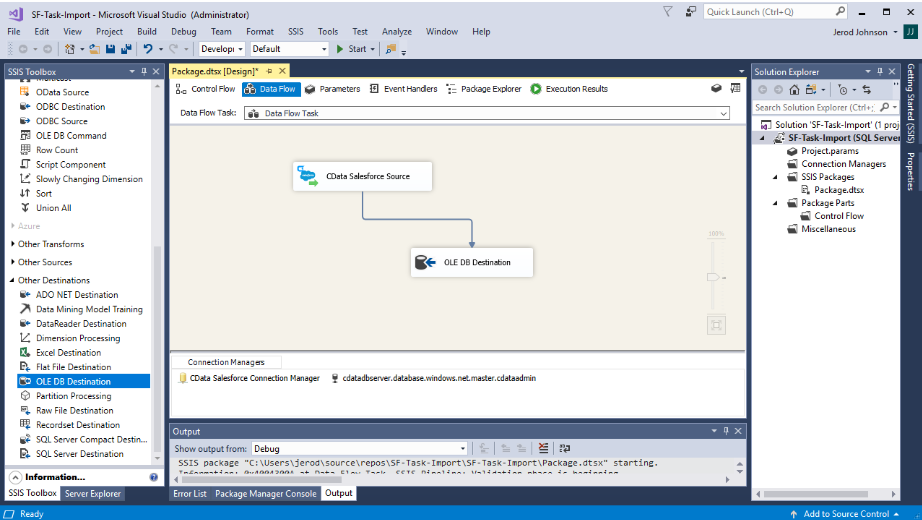Viewport: 922px width, 520px height.
Task: Collapse the SSIS Packages folder
Action: click(x=776, y=177)
